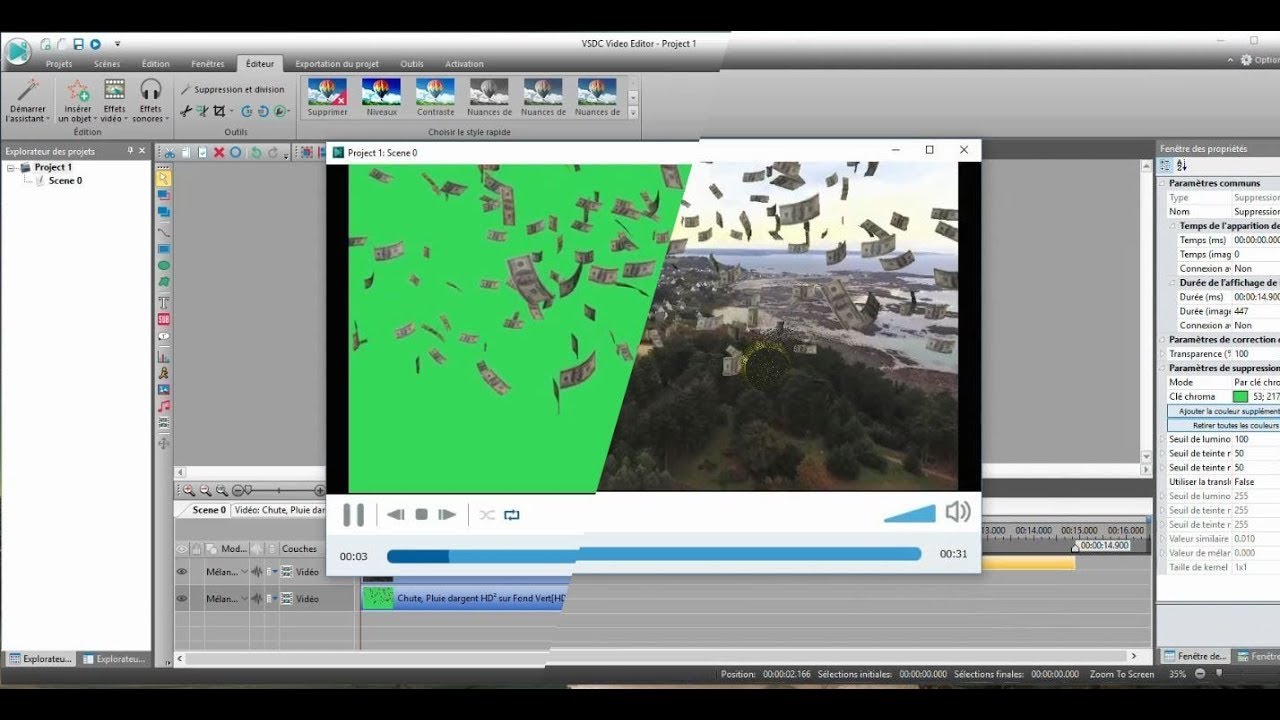
Task: Click the Démarrer l'assistant wizard icon
Action: 27,91
